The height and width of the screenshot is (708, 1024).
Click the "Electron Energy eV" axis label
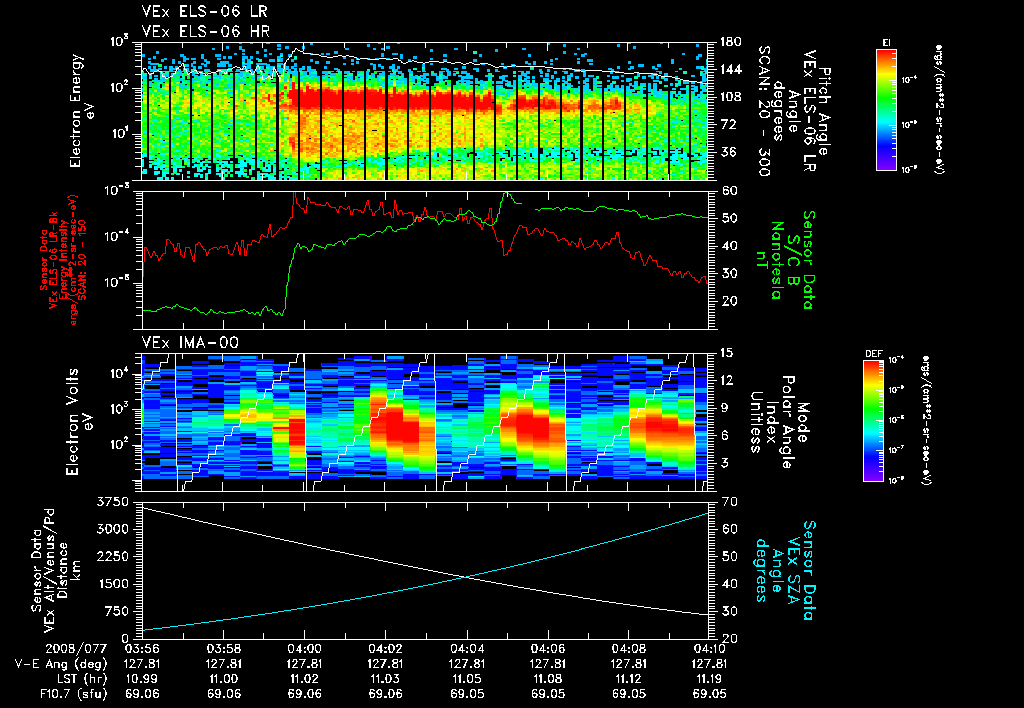[82, 110]
